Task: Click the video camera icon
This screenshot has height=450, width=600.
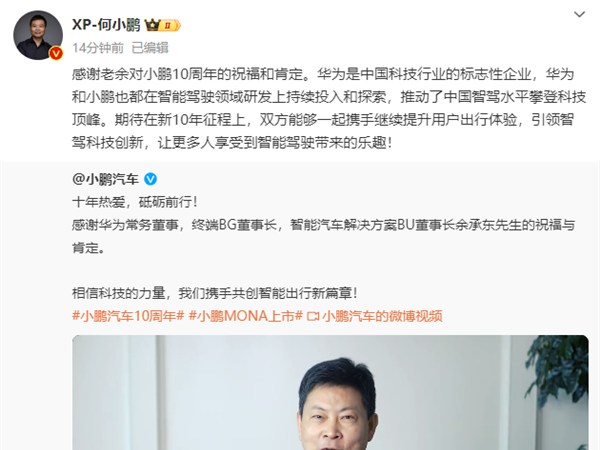Action: [x=313, y=316]
